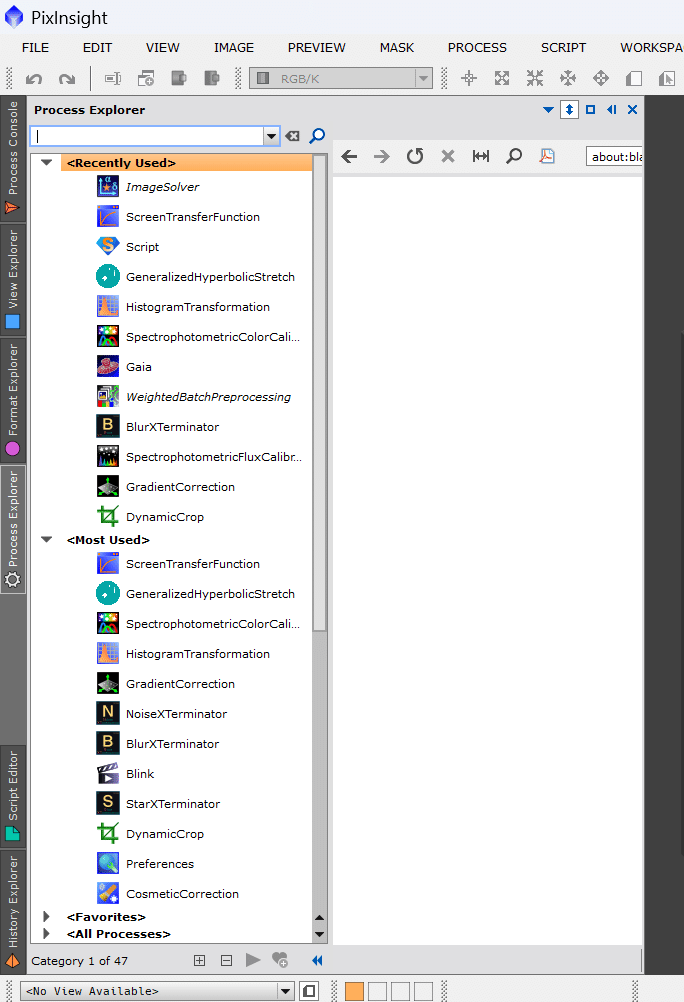Expand all tree categories with the plus icon
The image size is (684, 1002).
click(x=199, y=960)
